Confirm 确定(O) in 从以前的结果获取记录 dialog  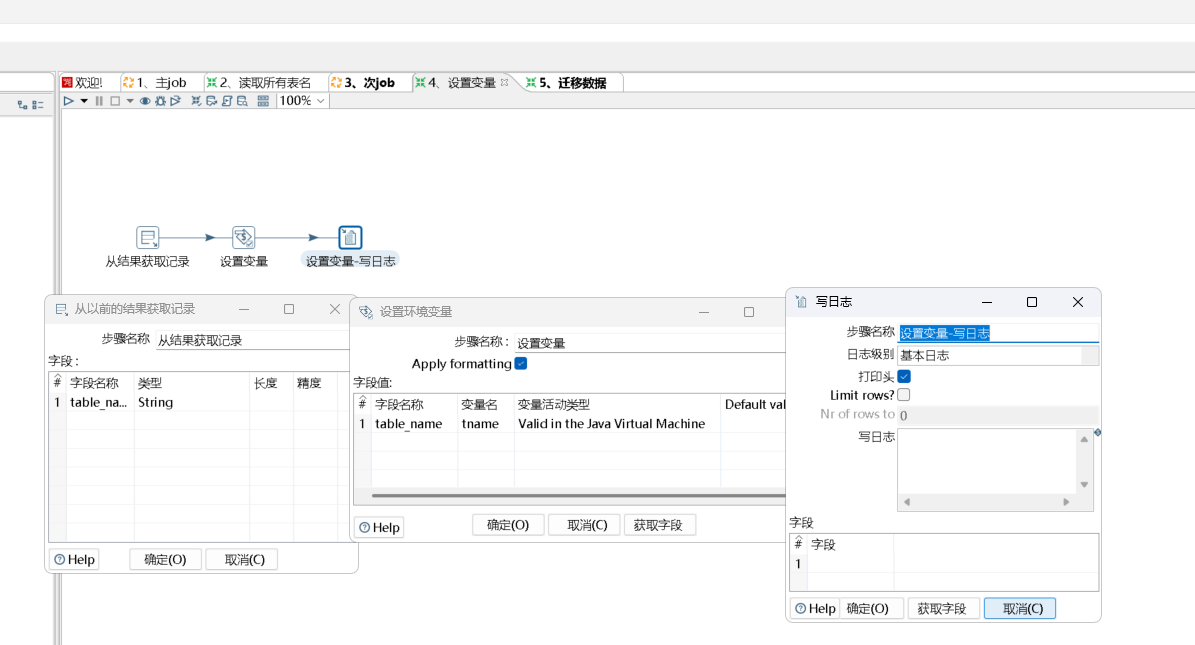(165, 560)
